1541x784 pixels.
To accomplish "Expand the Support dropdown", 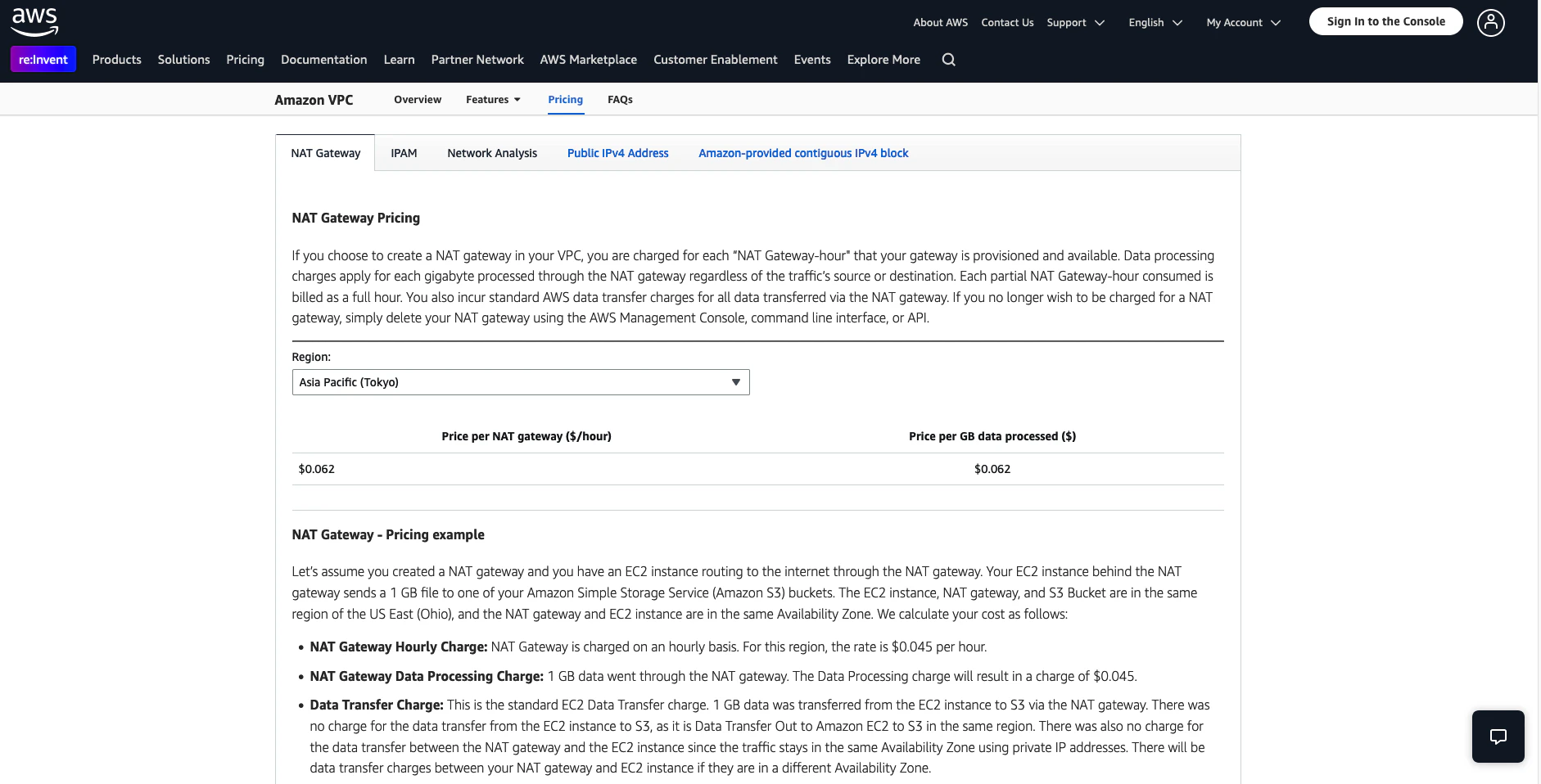I will pos(1075,23).
